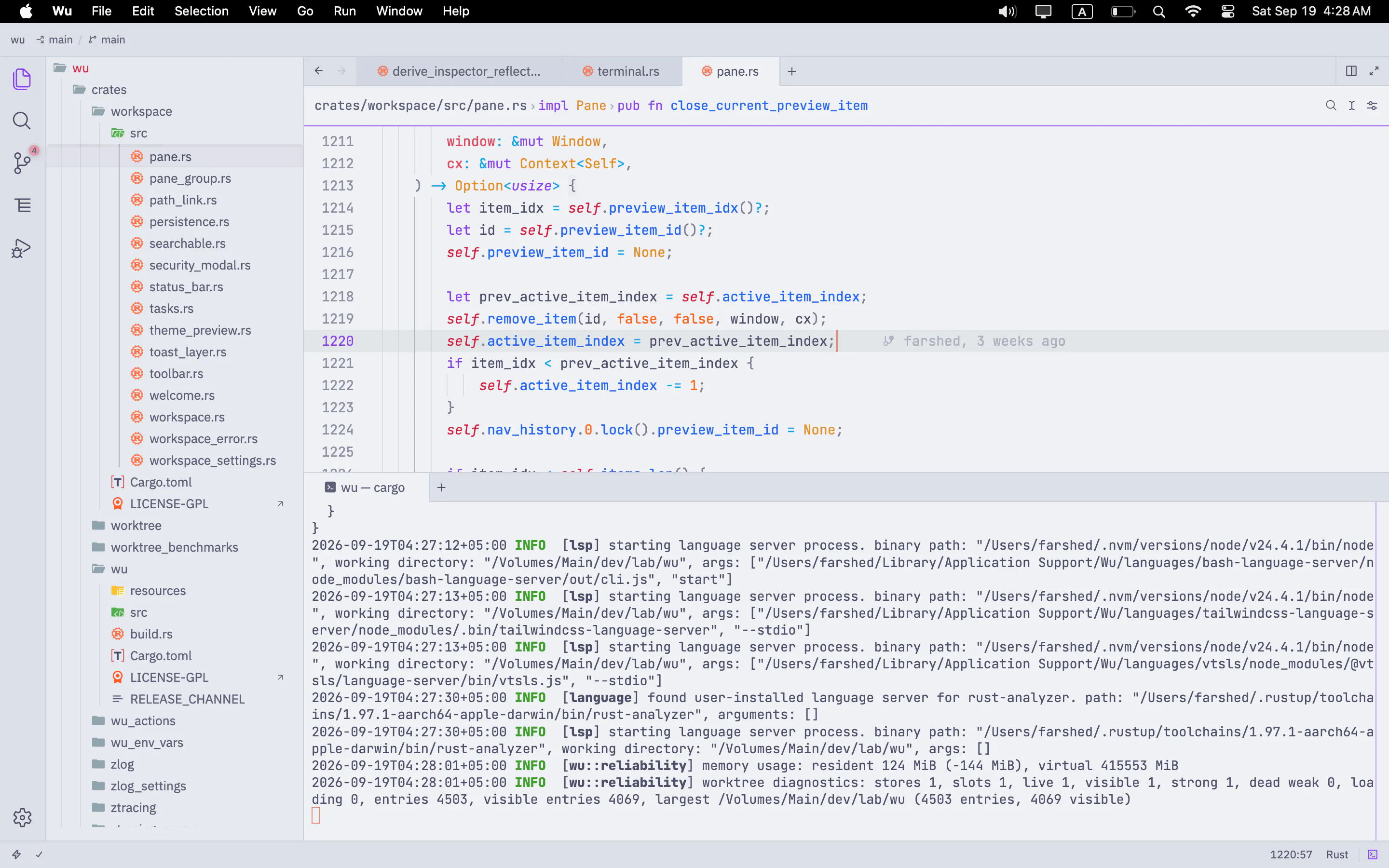Toggle the terminal panel in status bar
The image size is (1389, 868).
coord(1372,854)
